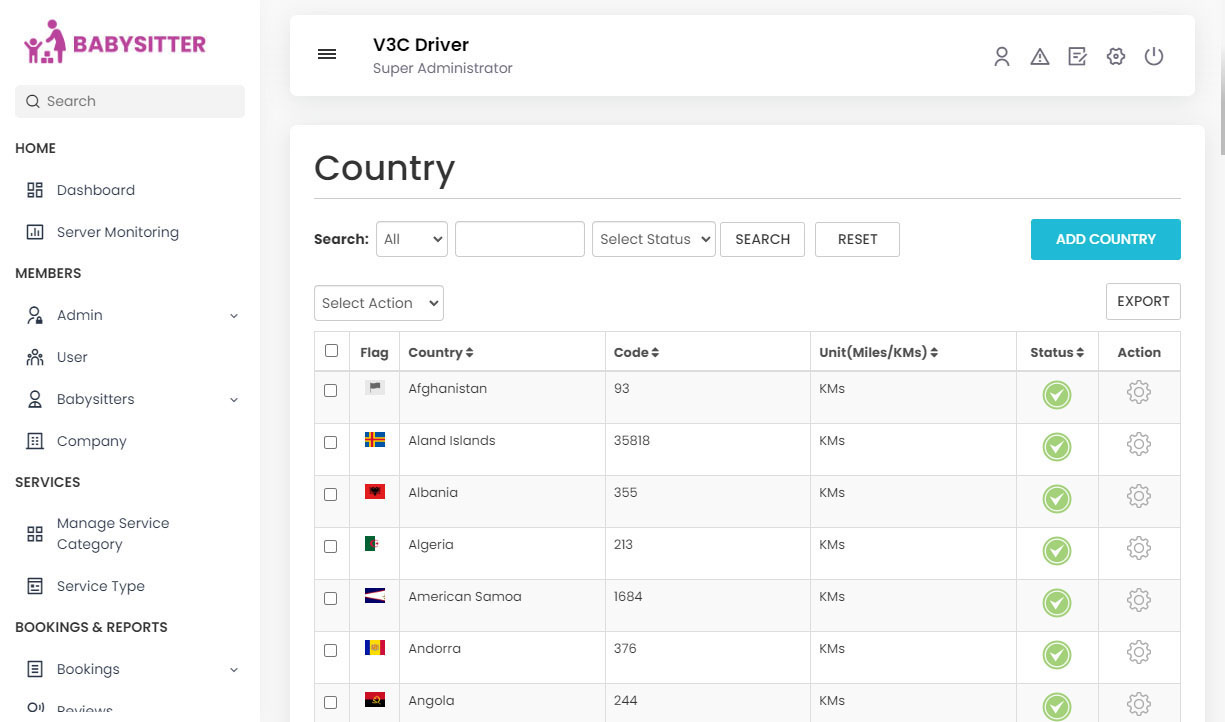The width and height of the screenshot is (1225, 722).
Task: Click inside the search text field
Action: pos(519,239)
